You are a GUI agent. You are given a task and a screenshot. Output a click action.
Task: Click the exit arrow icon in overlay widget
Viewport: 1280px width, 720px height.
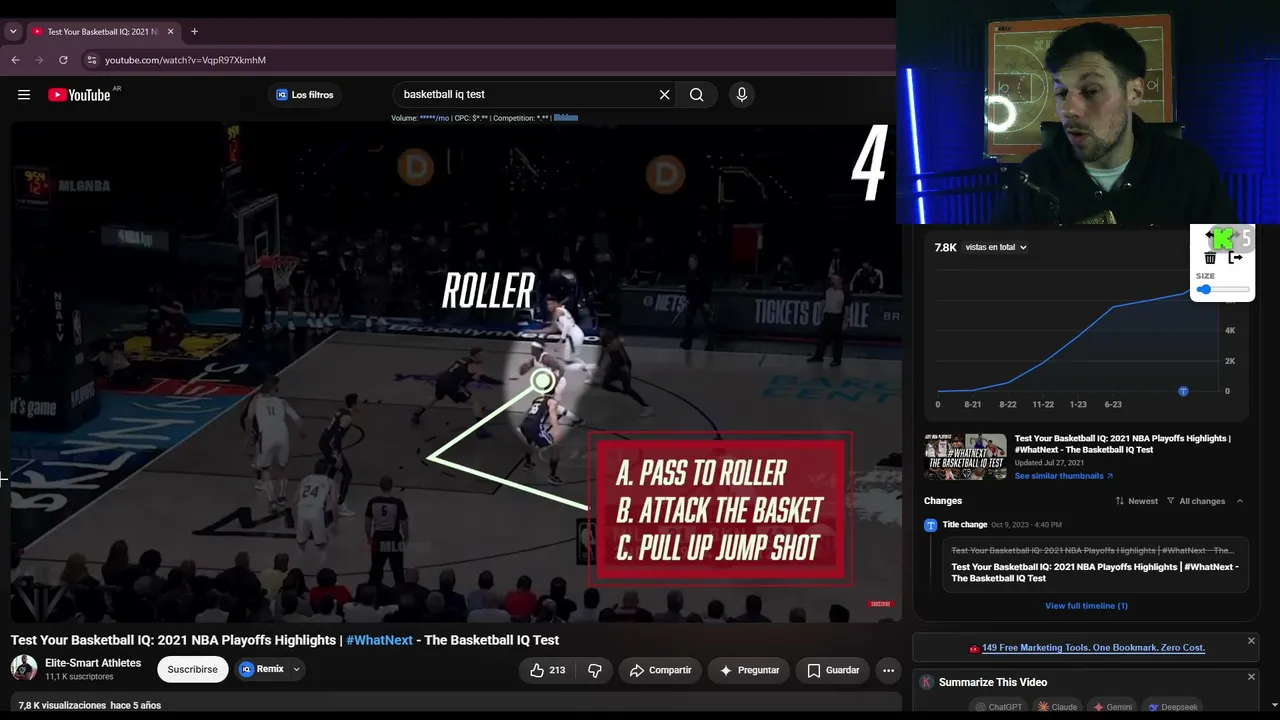tap(1235, 258)
